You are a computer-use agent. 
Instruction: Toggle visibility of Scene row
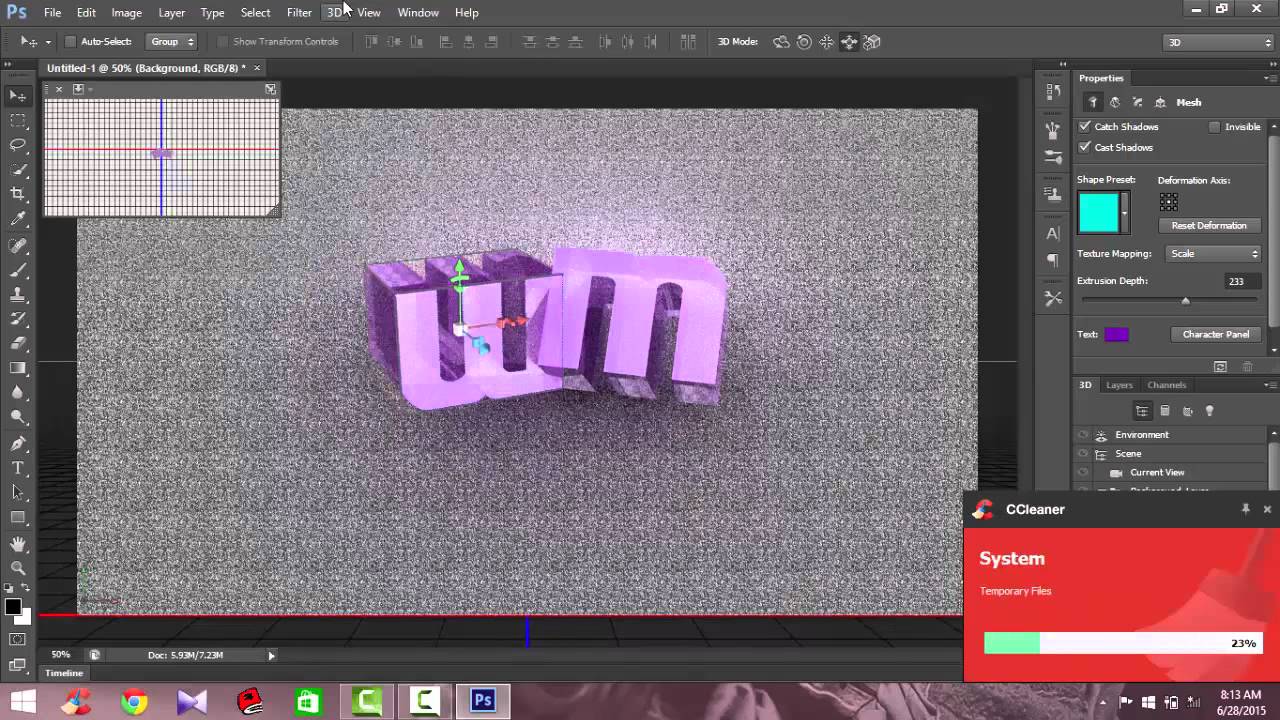[1082, 454]
